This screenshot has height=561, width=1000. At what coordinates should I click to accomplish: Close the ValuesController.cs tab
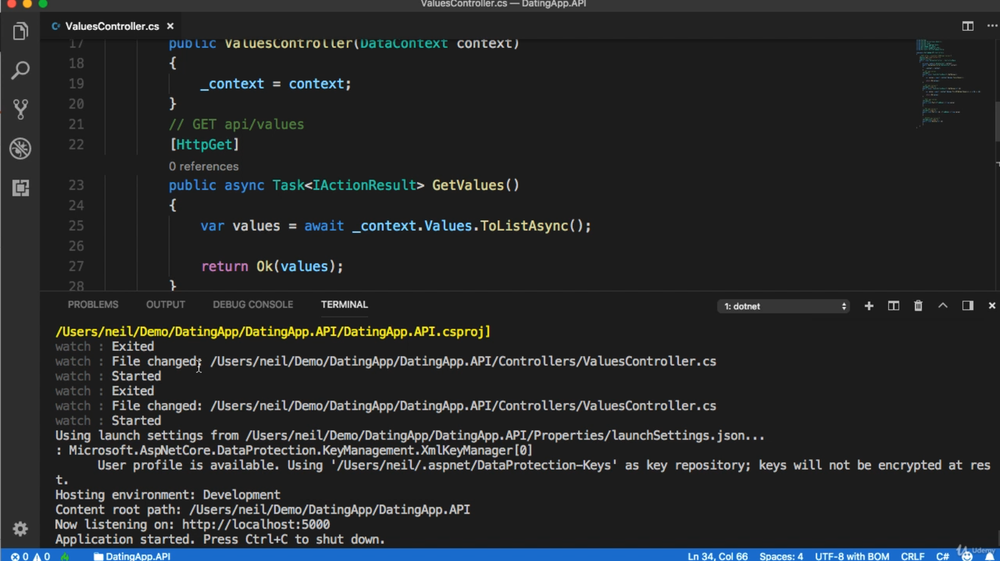click(170, 26)
